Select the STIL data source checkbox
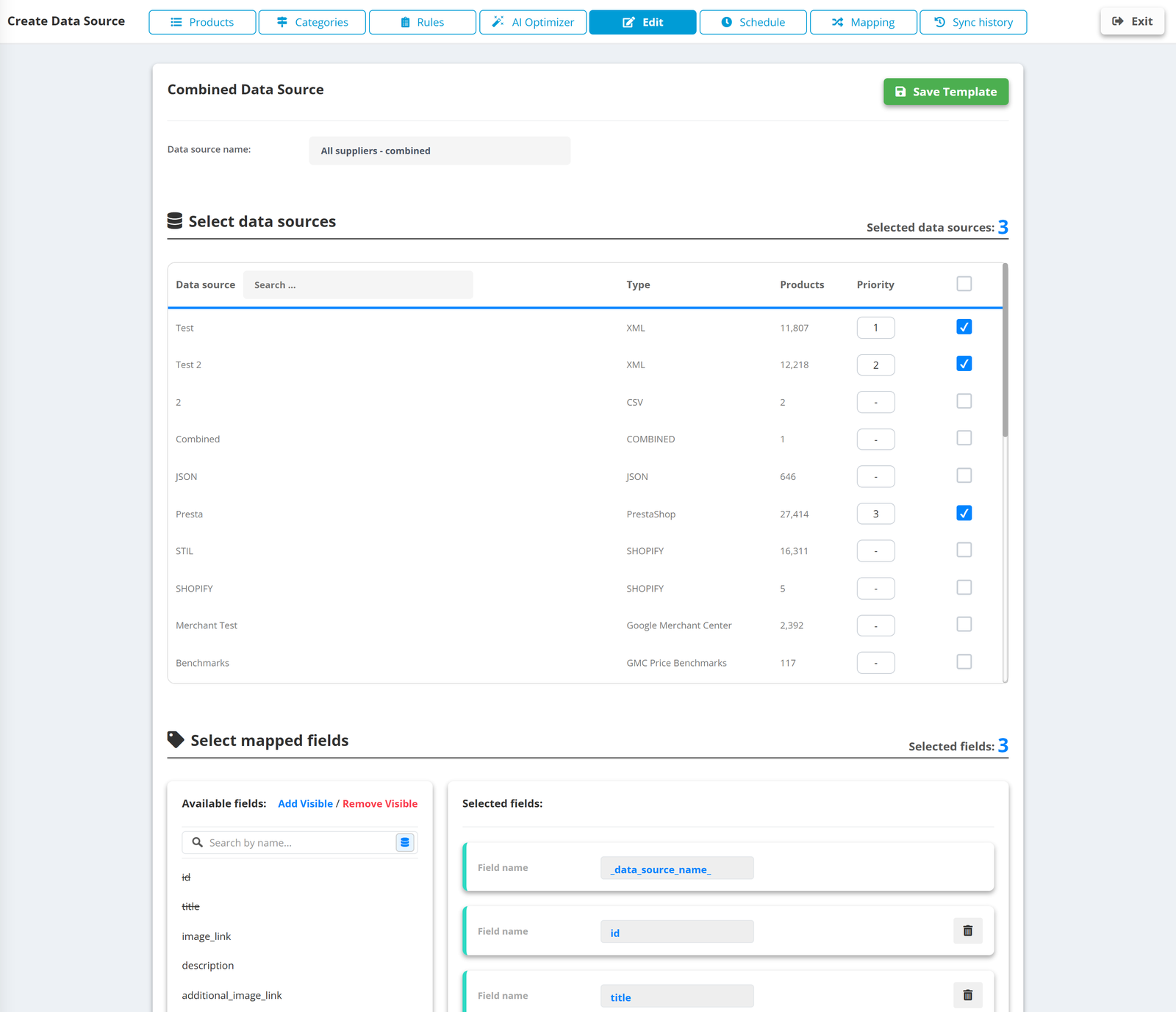This screenshot has height=1012, width=1176. click(964, 550)
